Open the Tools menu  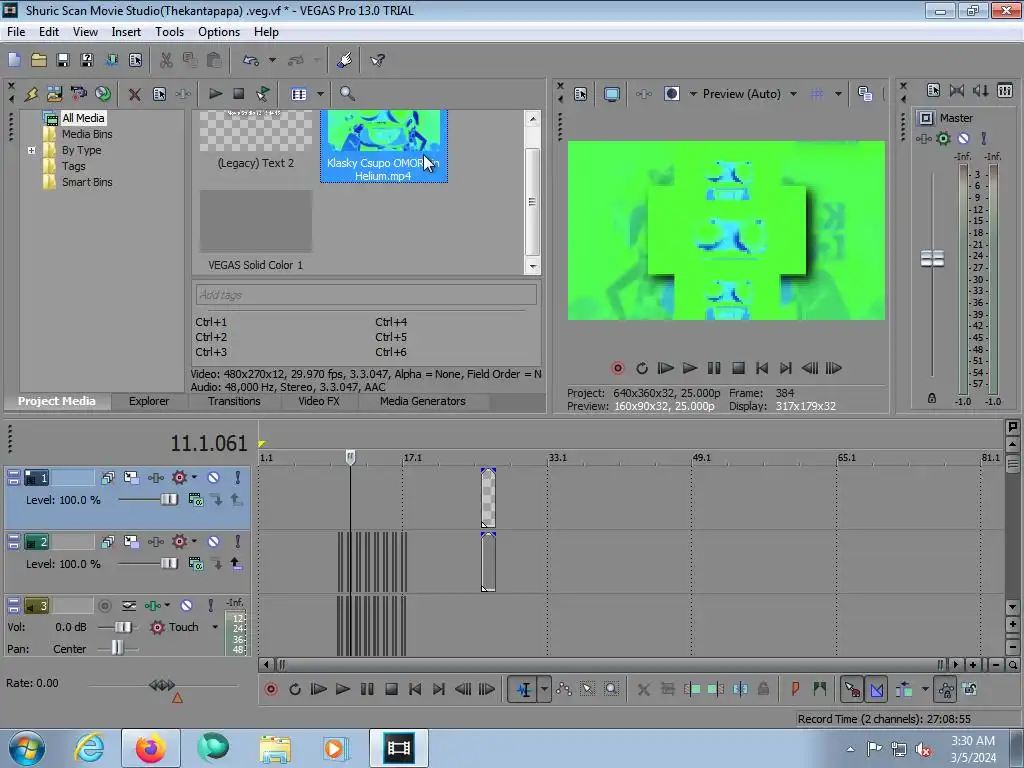click(169, 31)
